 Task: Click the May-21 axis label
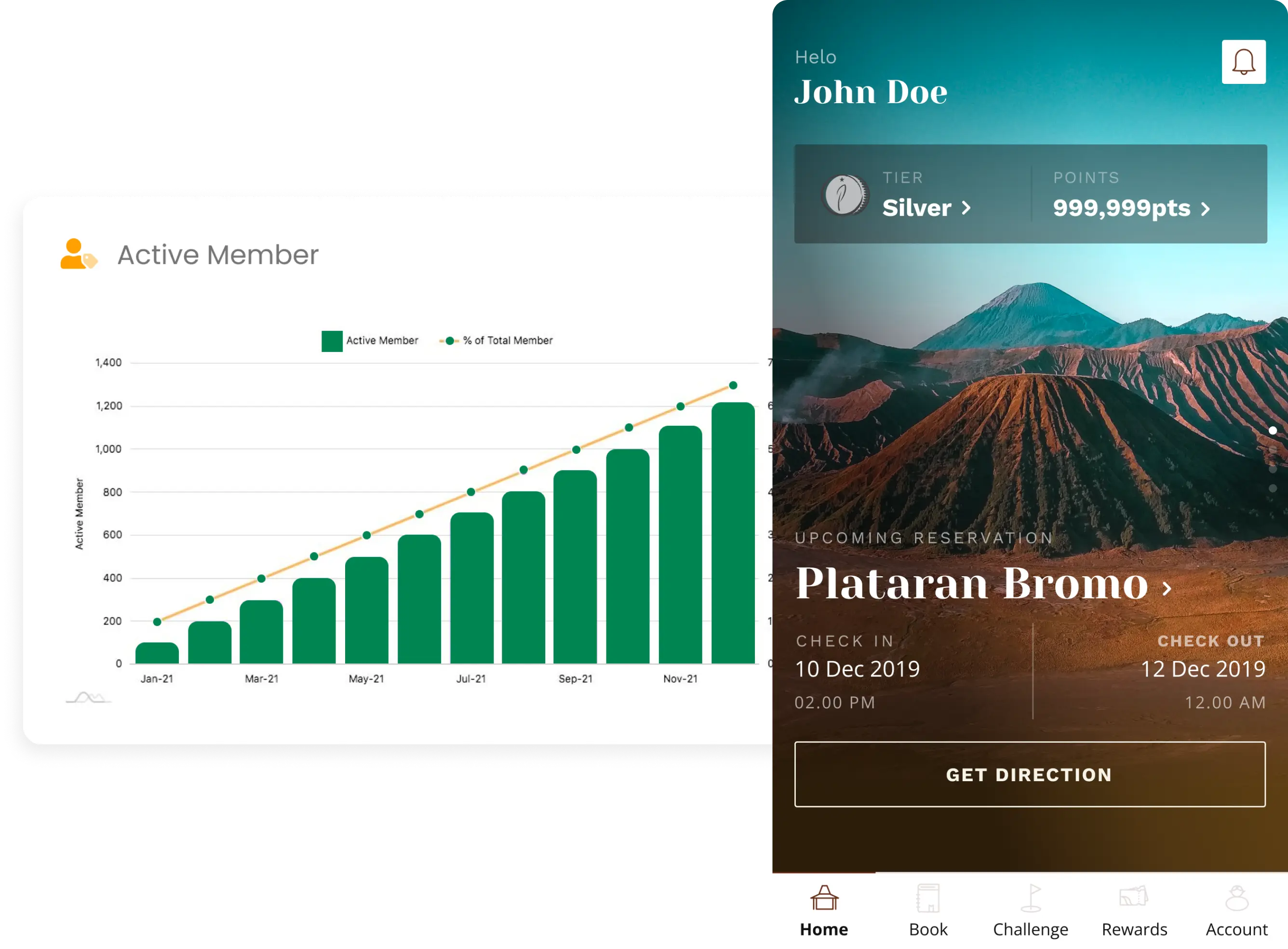(x=366, y=679)
